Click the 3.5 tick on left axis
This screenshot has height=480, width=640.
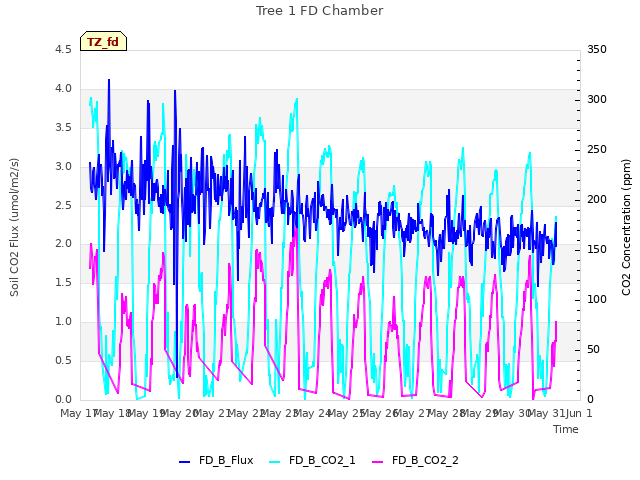tap(63, 127)
